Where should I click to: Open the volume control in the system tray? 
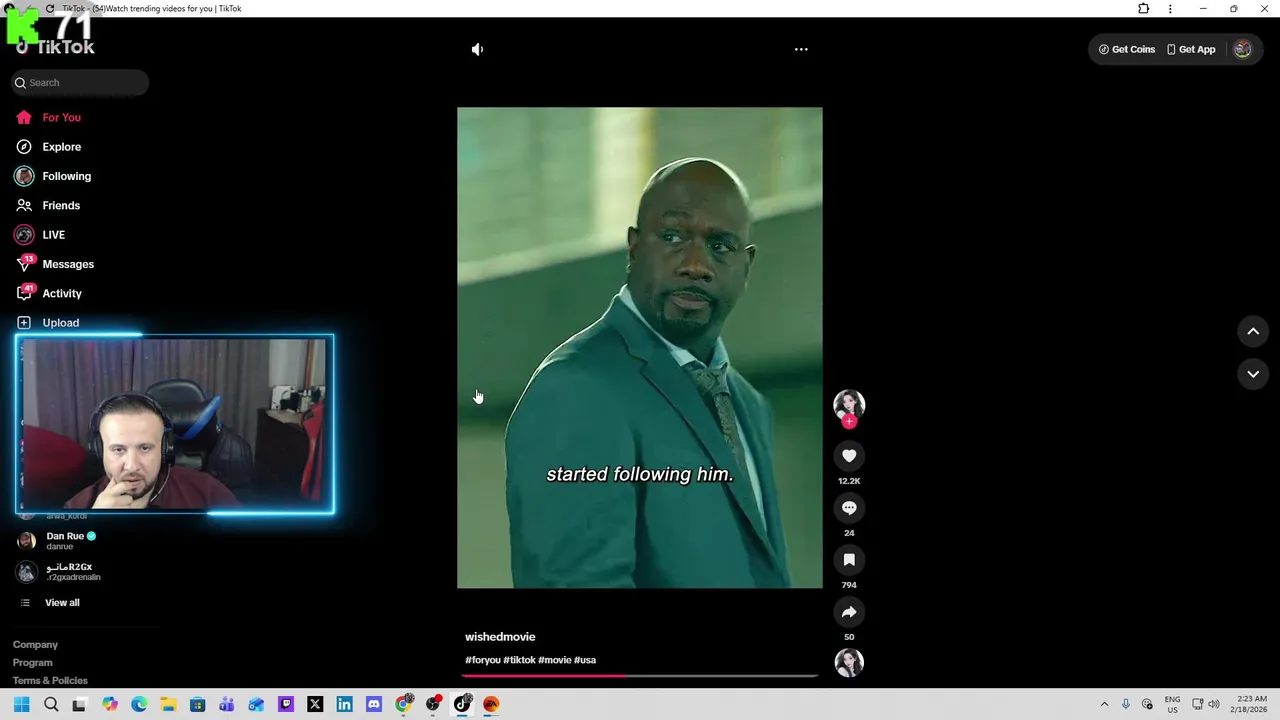tap(1214, 704)
